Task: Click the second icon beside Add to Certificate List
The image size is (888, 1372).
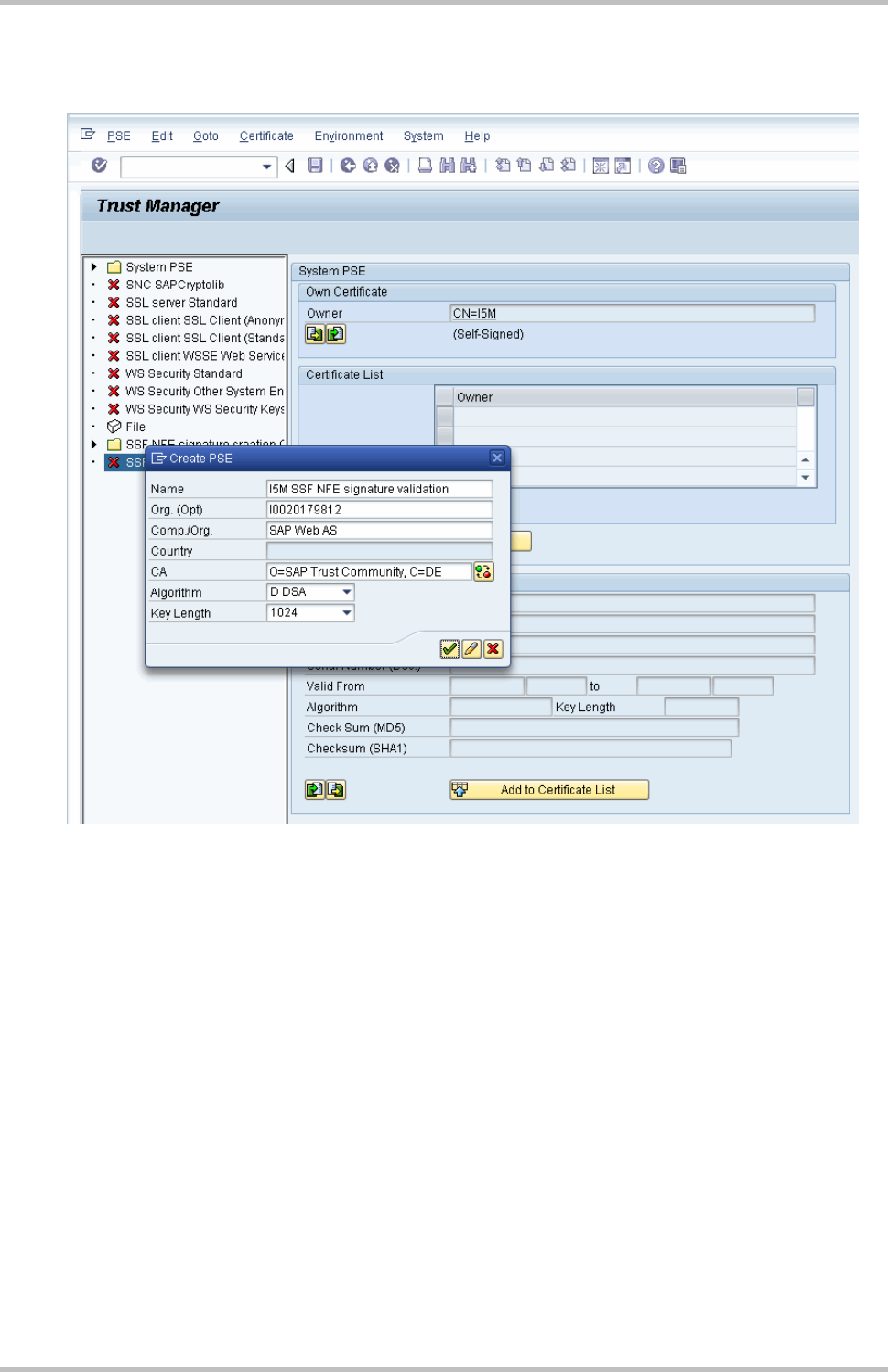Action: (x=336, y=790)
